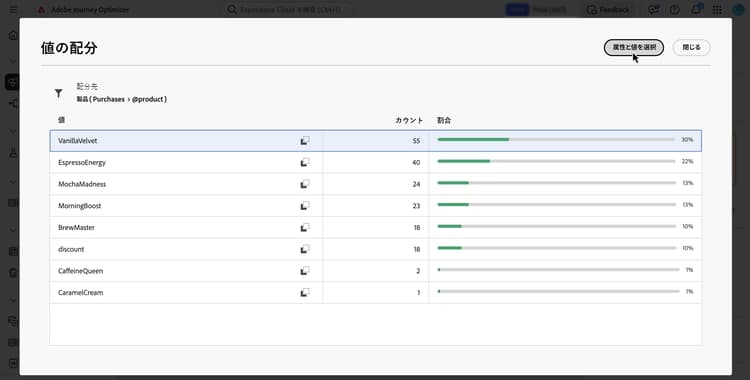Copy the BrewMaster value
The height and width of the screenshot is (380, 750).
point(305,227)
